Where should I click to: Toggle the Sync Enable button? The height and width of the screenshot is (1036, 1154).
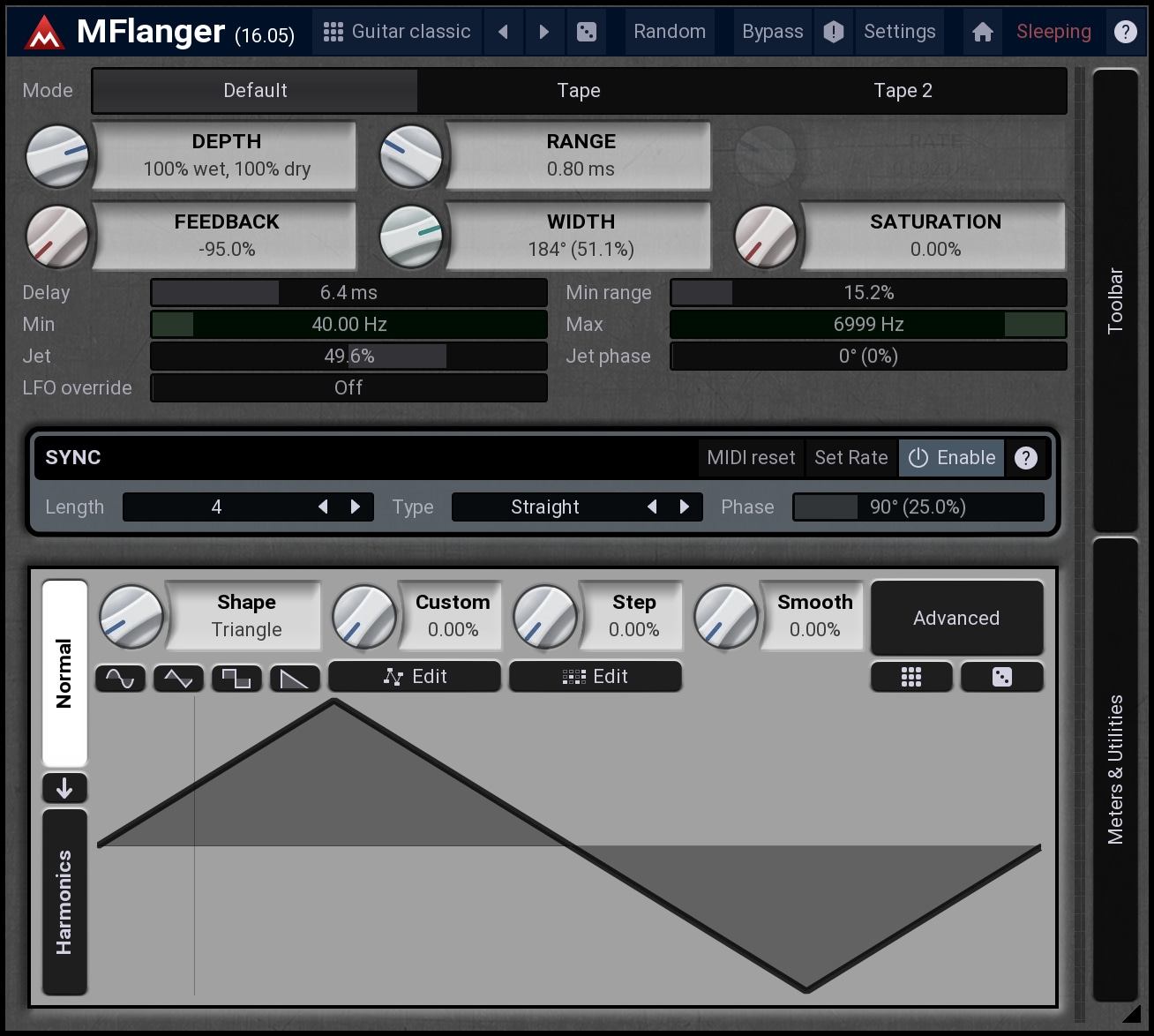952,457
